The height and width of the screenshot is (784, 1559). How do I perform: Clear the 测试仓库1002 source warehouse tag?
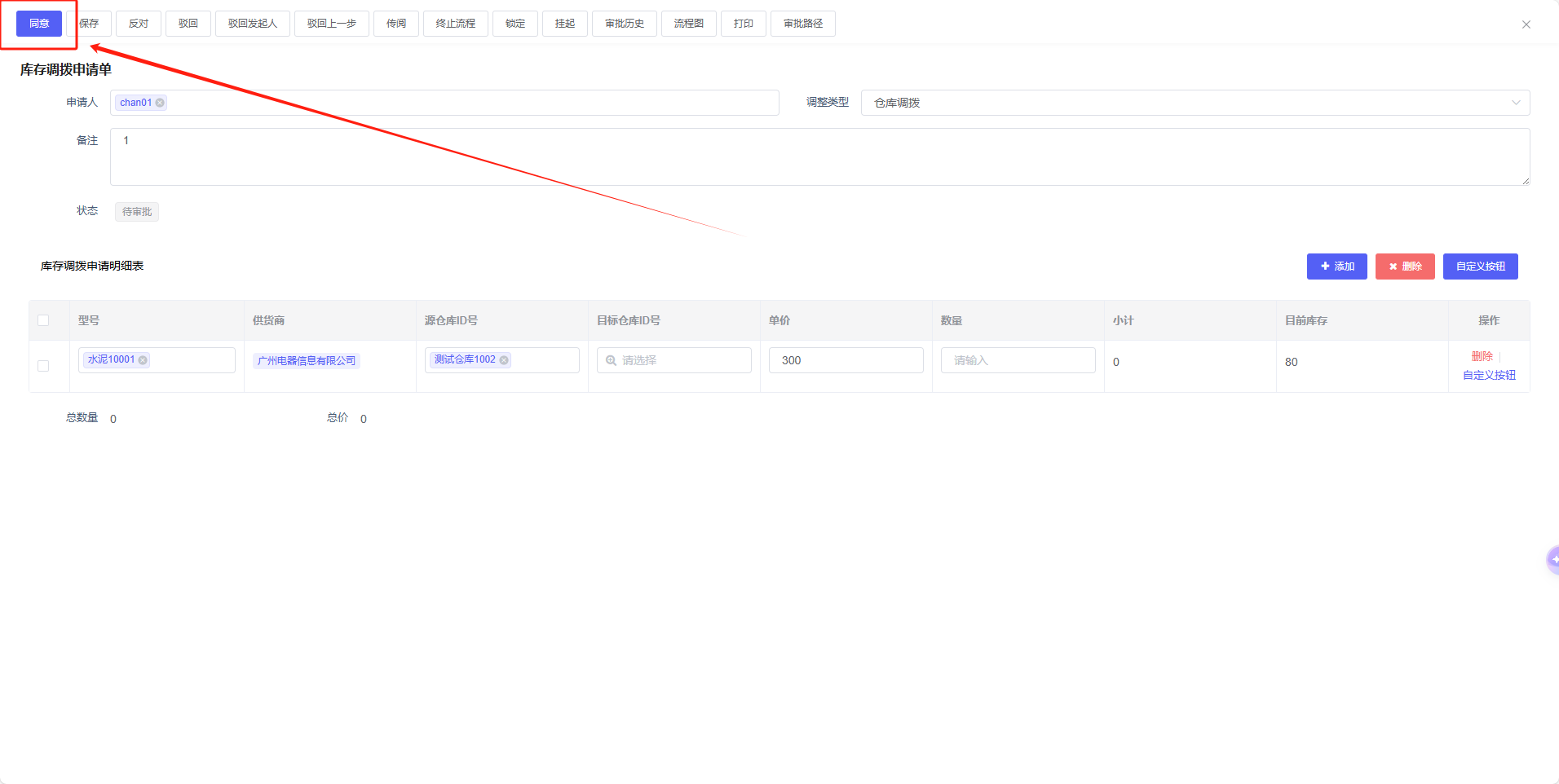(504, 360)
